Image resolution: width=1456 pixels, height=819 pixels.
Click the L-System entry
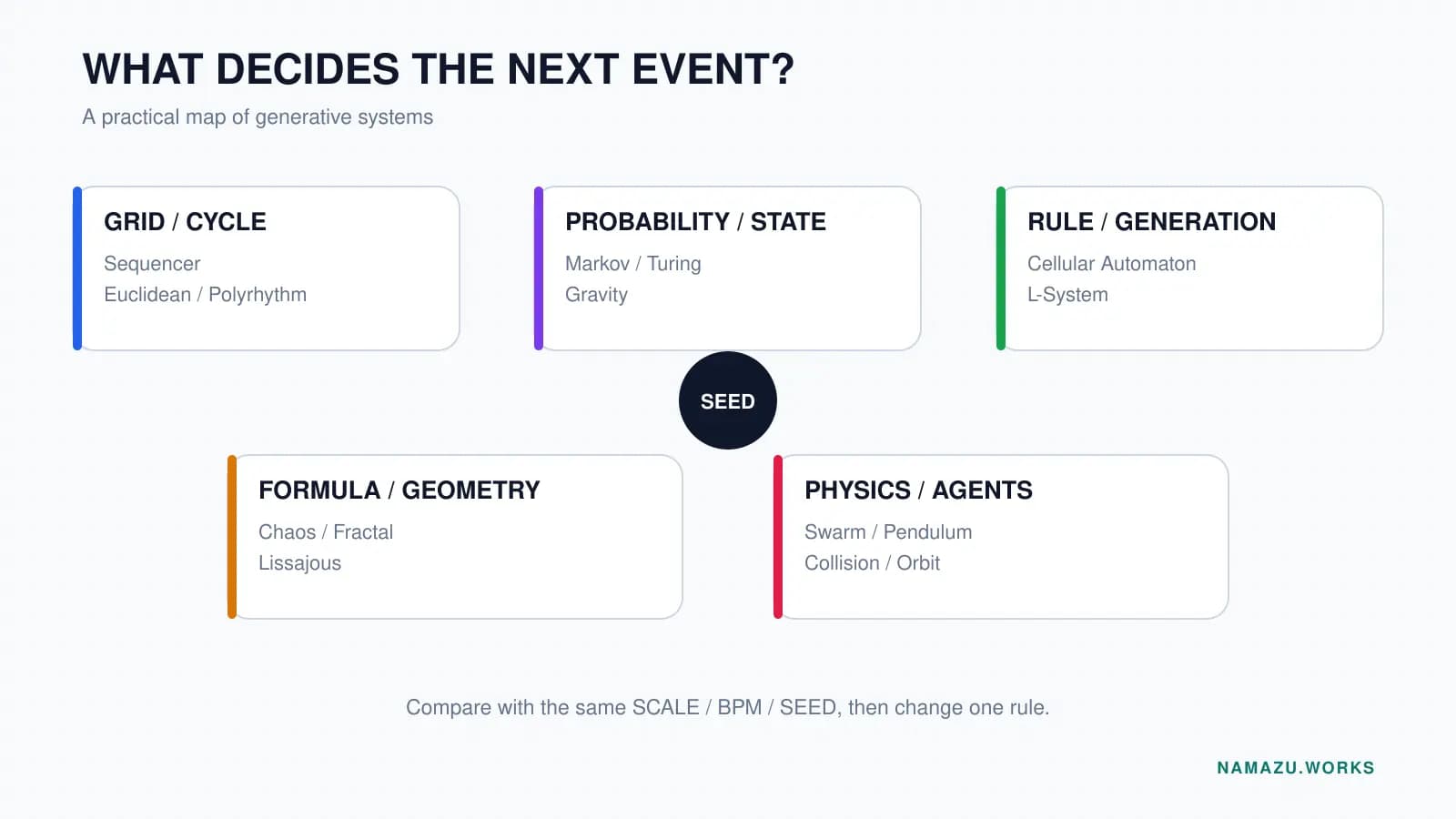(x=1067, y=295)
